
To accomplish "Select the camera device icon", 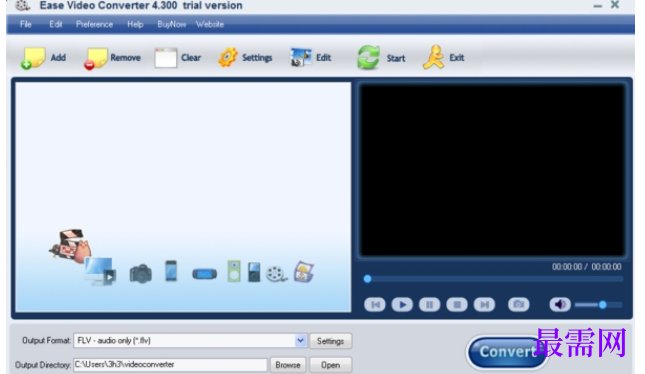I will coord(141,274).
